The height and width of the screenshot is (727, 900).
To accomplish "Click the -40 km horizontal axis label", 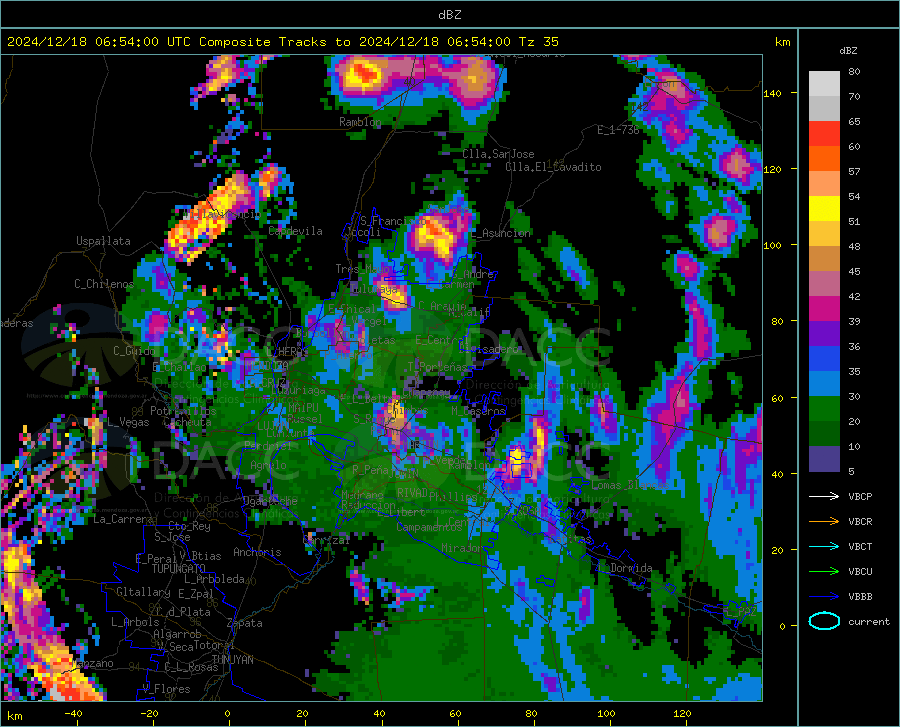I will tap(73, 714).
